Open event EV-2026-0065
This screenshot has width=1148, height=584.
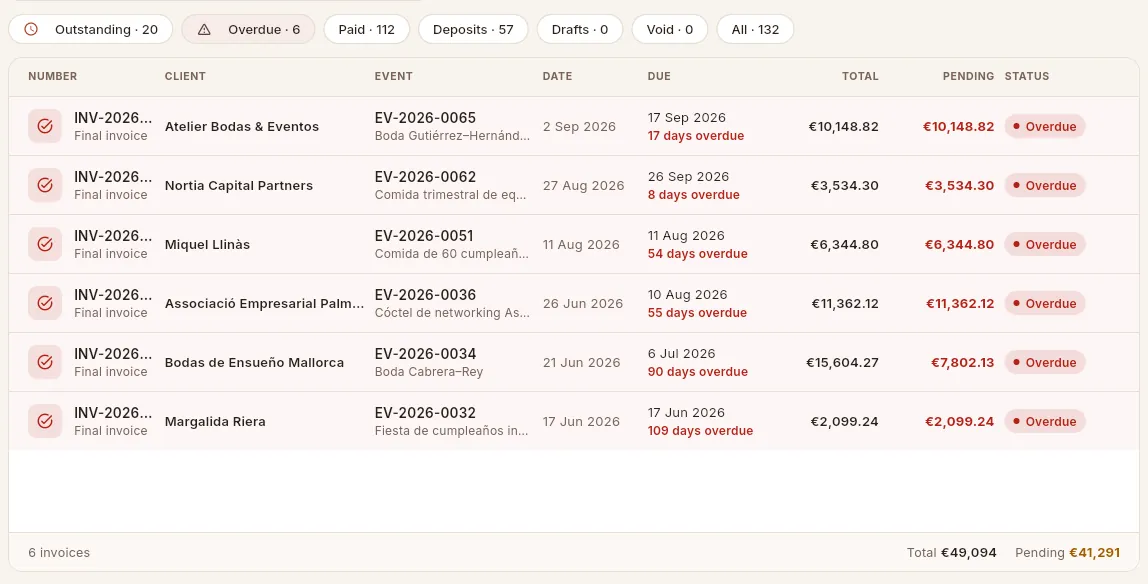(425, 118)
